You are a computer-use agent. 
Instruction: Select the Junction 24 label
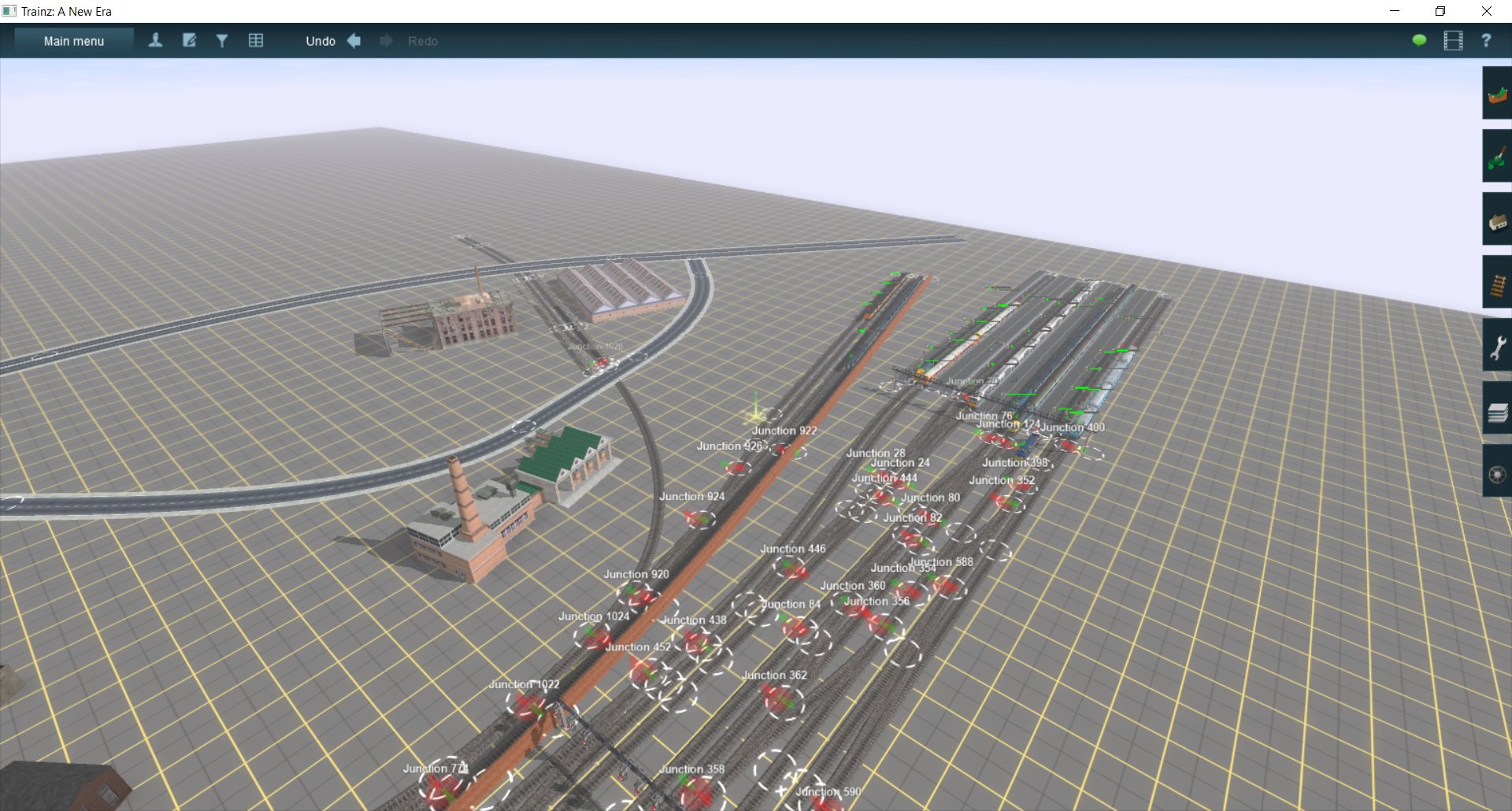click(900, 462)
